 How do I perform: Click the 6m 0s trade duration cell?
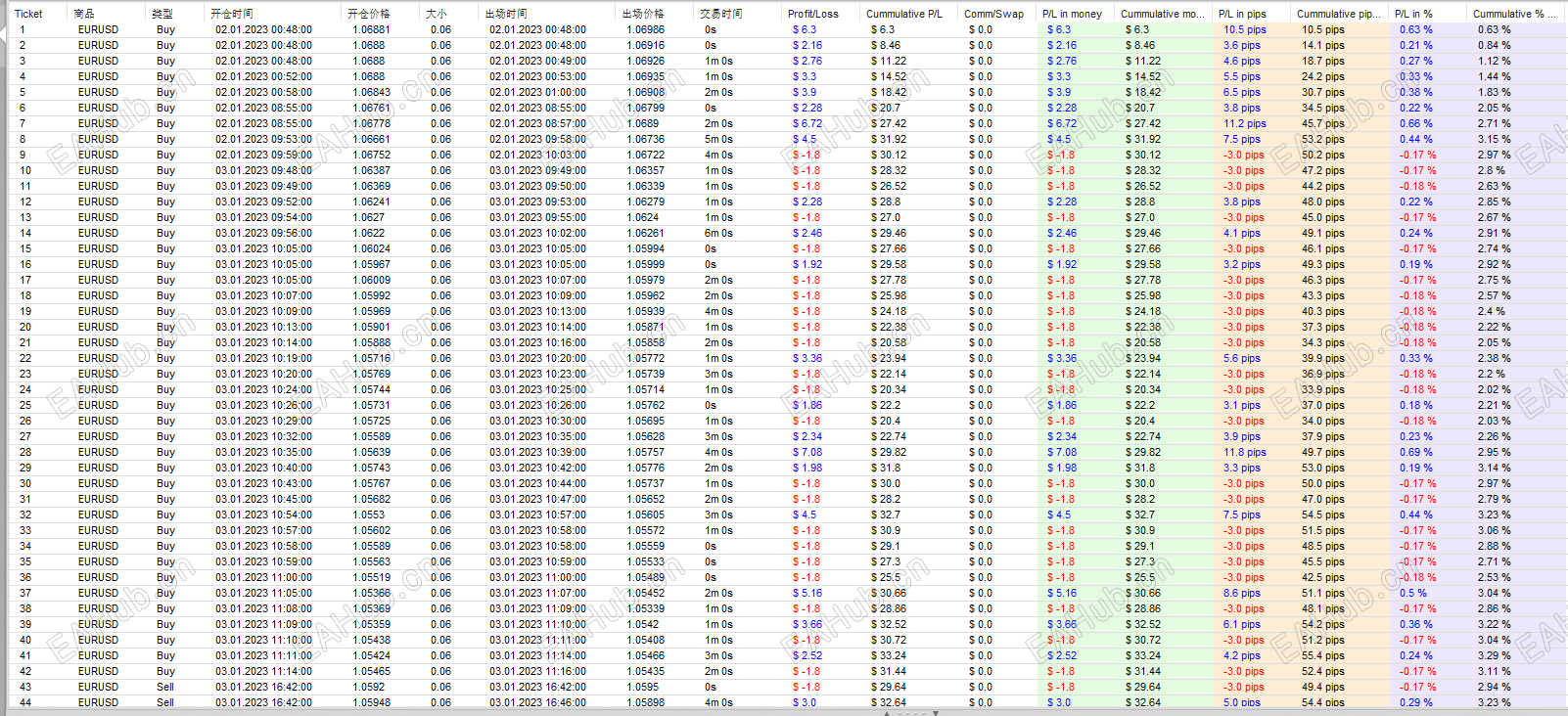[718, 233]
